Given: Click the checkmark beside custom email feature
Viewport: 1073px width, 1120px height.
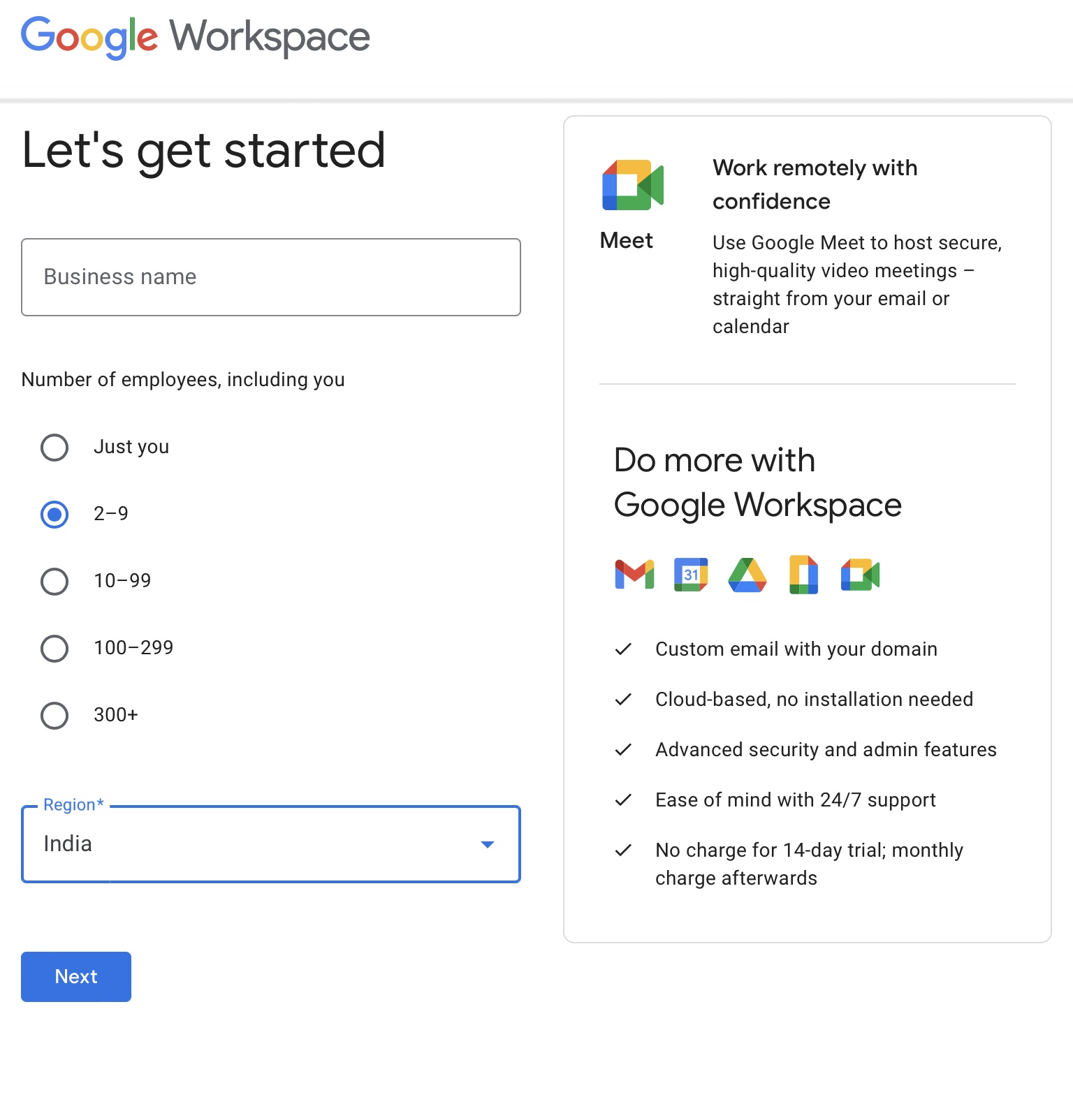Looking at the screenshot, I should click(x=624, y=649).
